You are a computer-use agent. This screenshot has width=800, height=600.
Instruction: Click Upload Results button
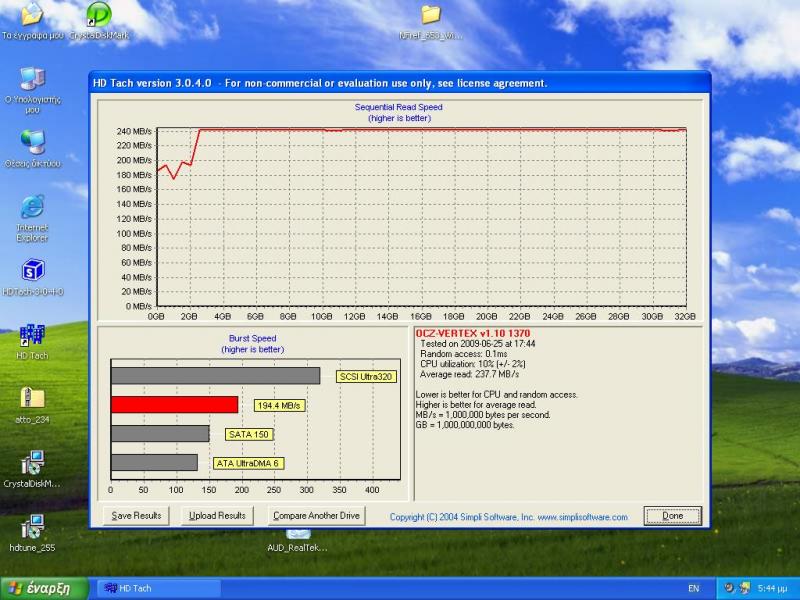pos(217,516)
